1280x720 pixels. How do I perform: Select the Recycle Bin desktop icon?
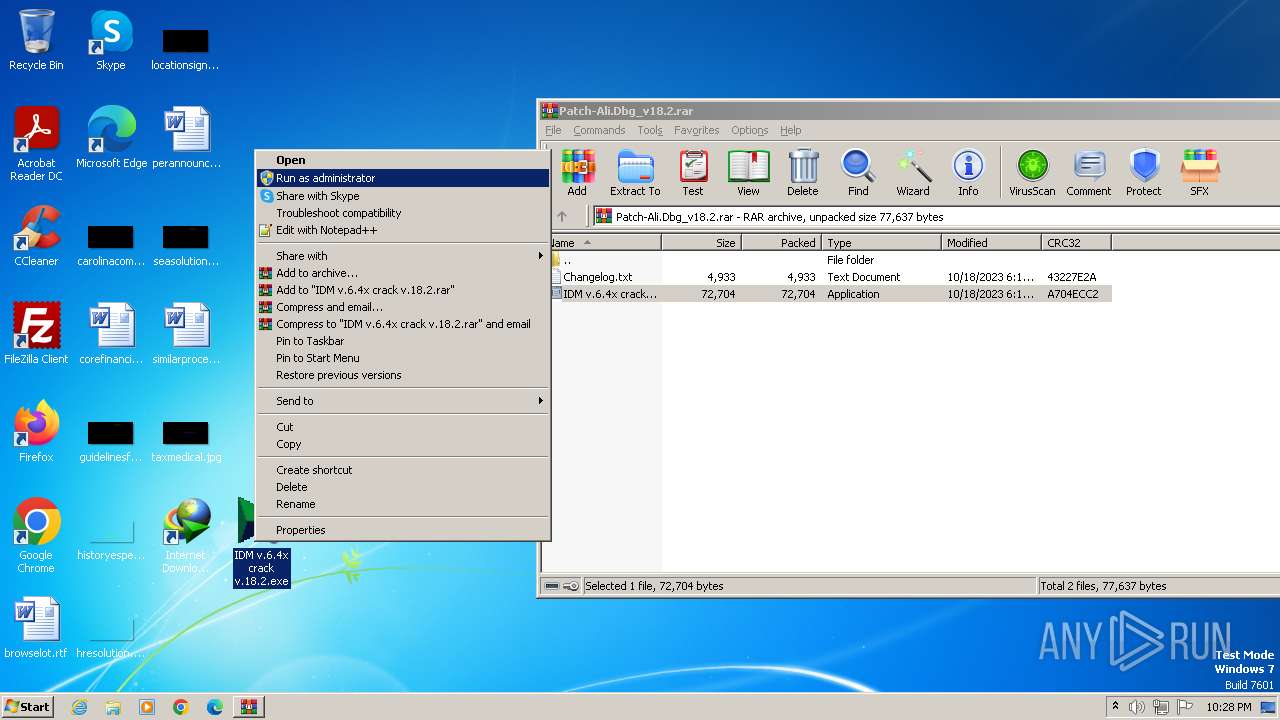coord(36,40)
